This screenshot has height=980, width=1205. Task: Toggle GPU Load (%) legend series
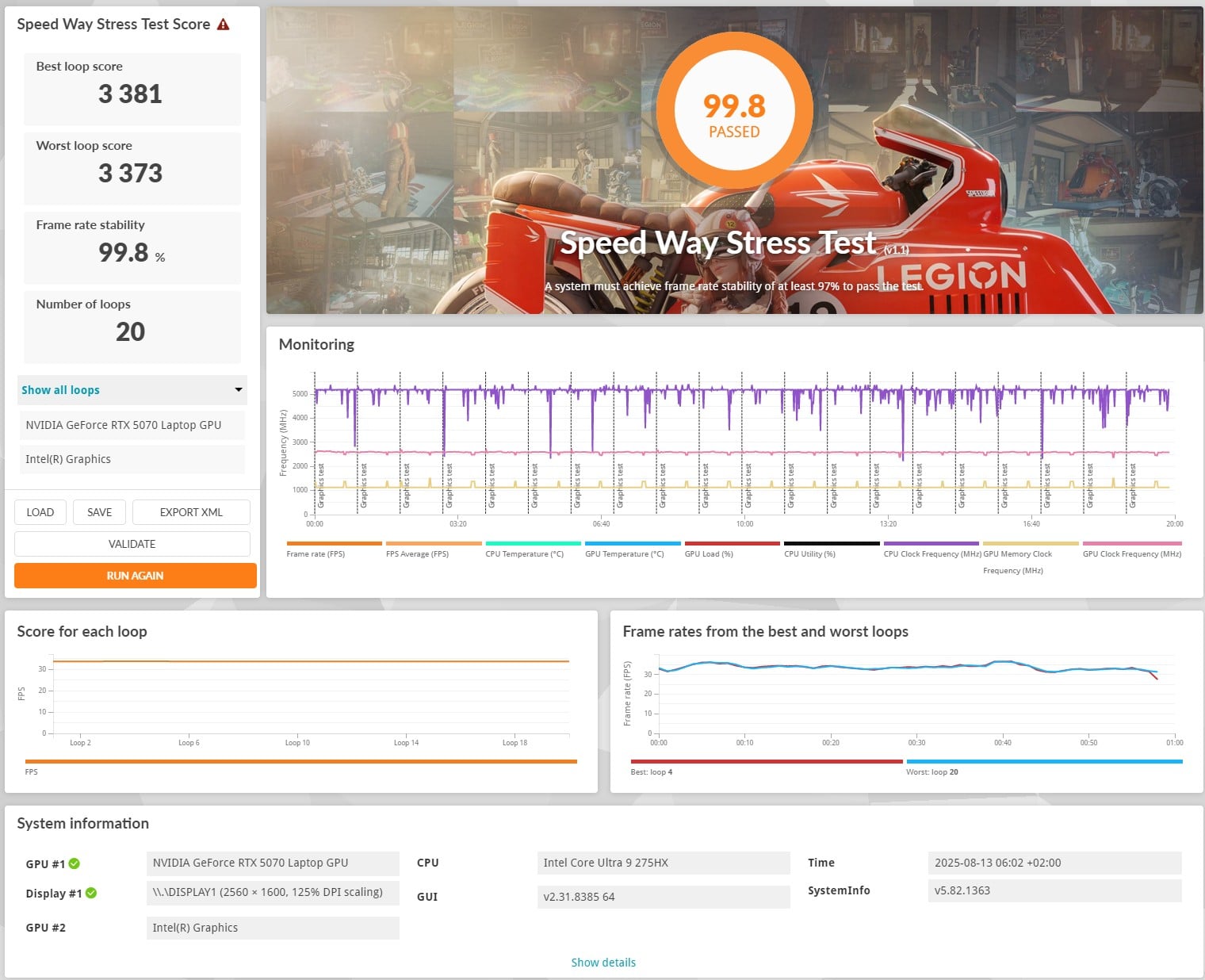coord(732,550)
